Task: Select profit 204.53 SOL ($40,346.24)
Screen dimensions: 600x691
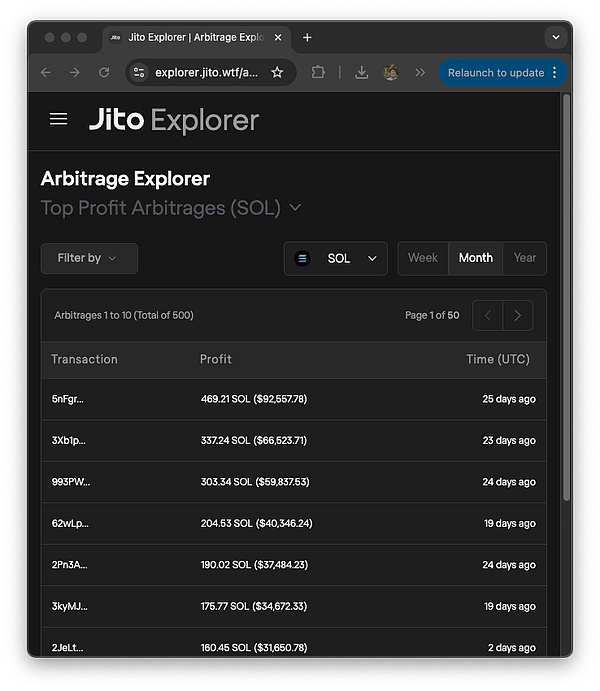Action: [256, 524]
